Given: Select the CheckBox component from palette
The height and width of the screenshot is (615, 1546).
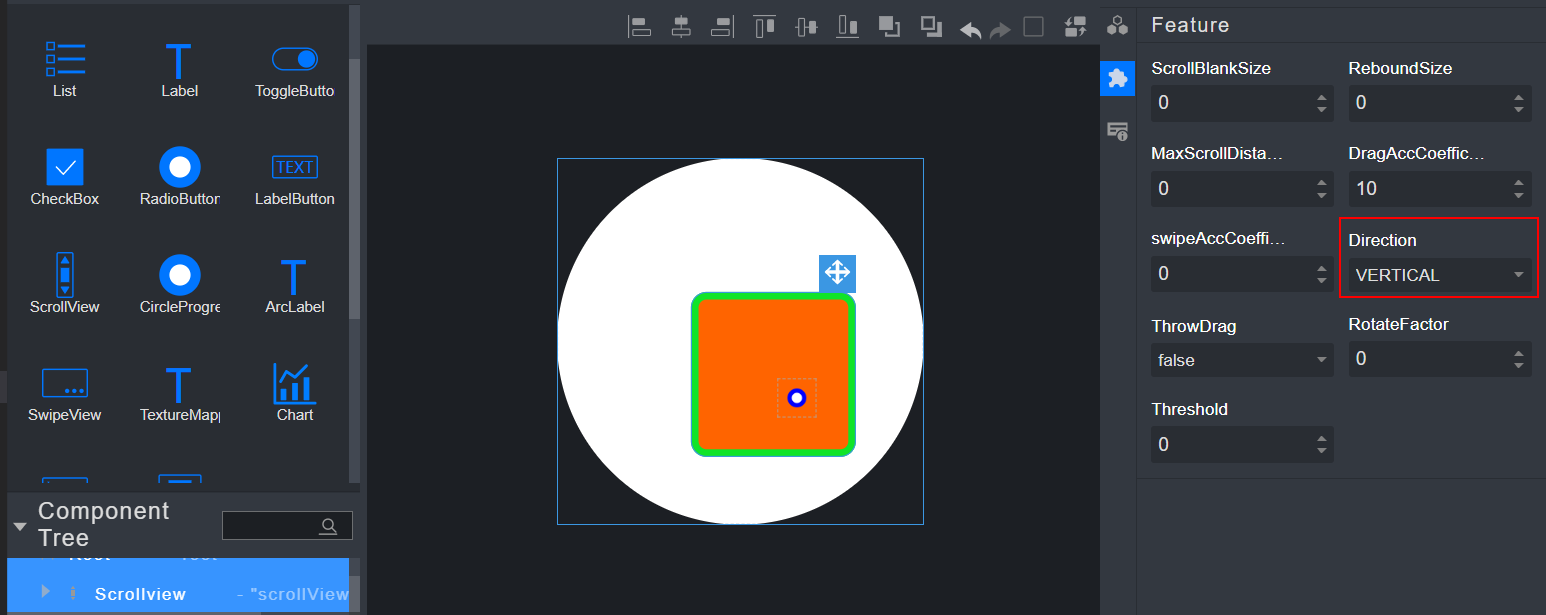Looking at the screenshot, I should pyautogui.click(x=65, y=177).
